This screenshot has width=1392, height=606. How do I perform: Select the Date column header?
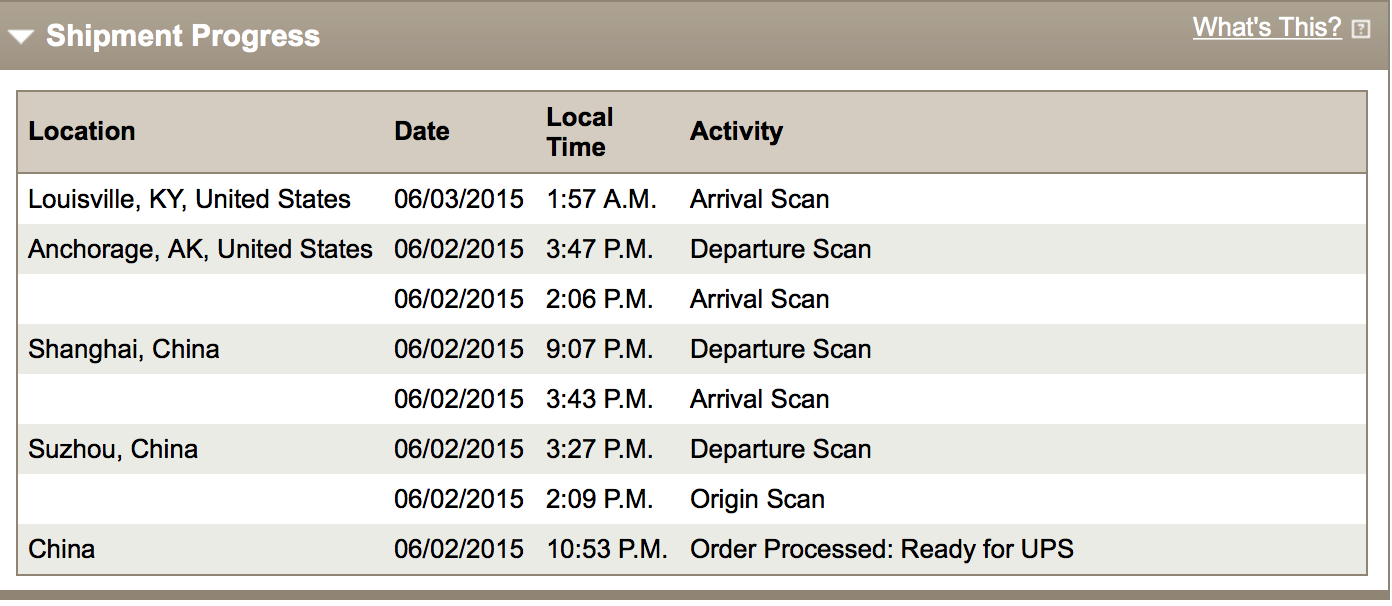422,132
